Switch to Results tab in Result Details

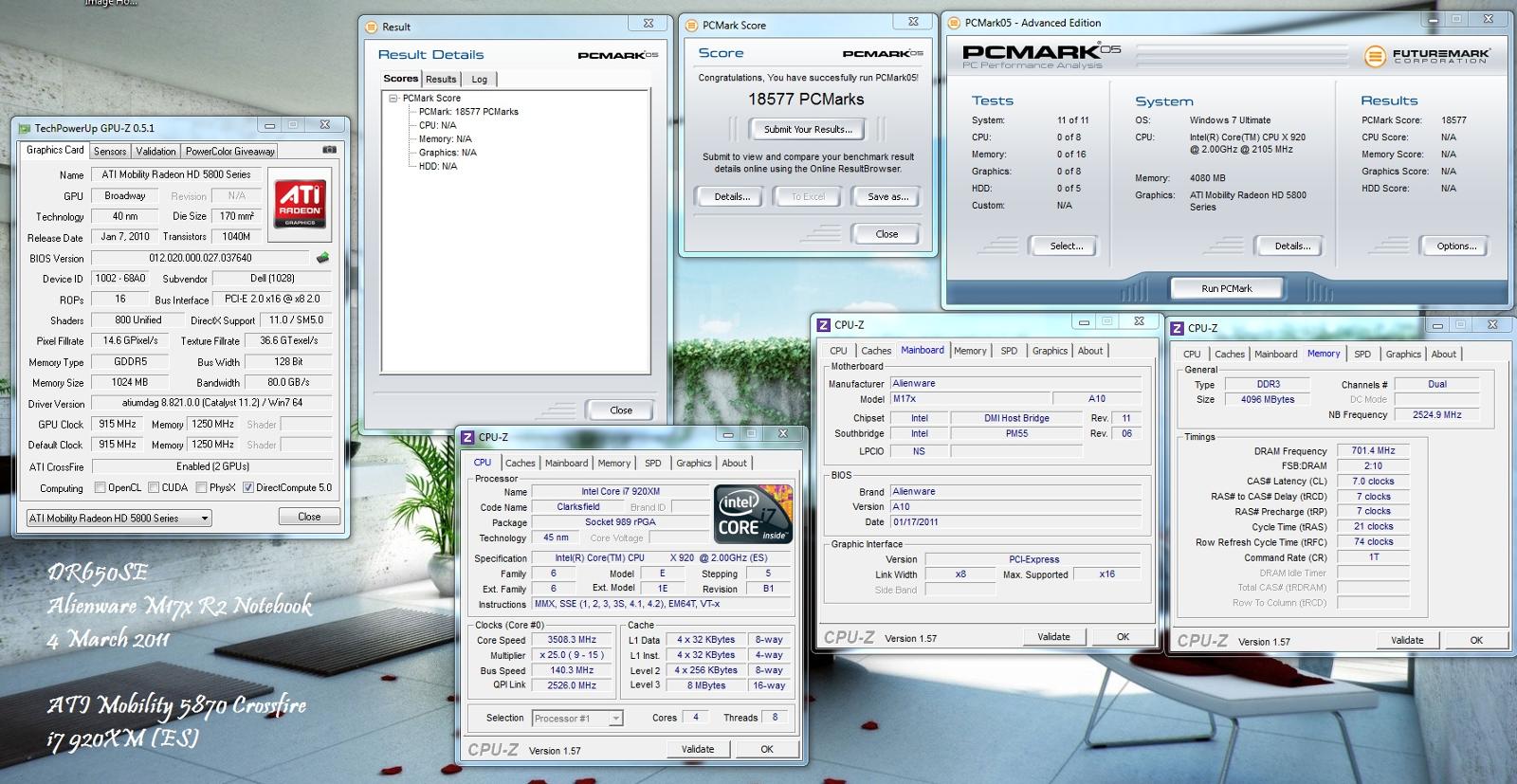pyautogui.click(x=441, y=80)
